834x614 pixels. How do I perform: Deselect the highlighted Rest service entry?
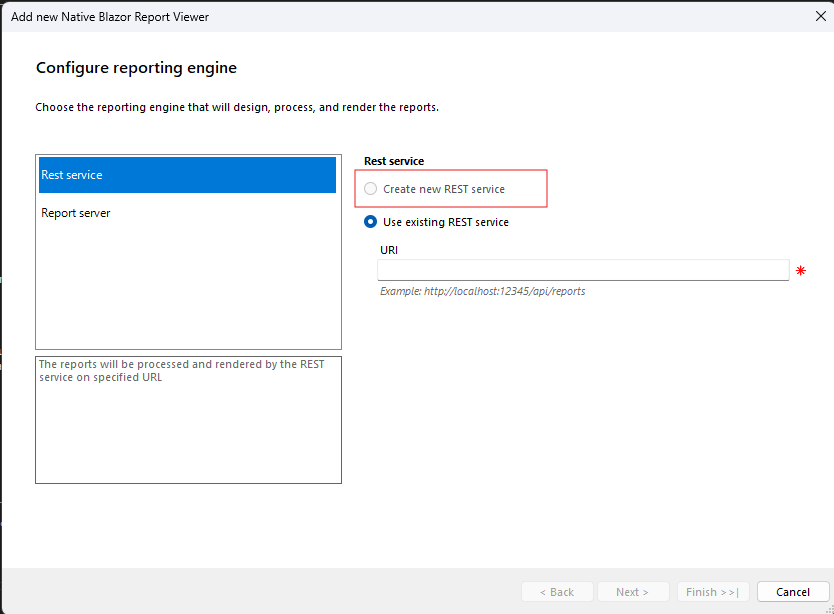(187, 174)
